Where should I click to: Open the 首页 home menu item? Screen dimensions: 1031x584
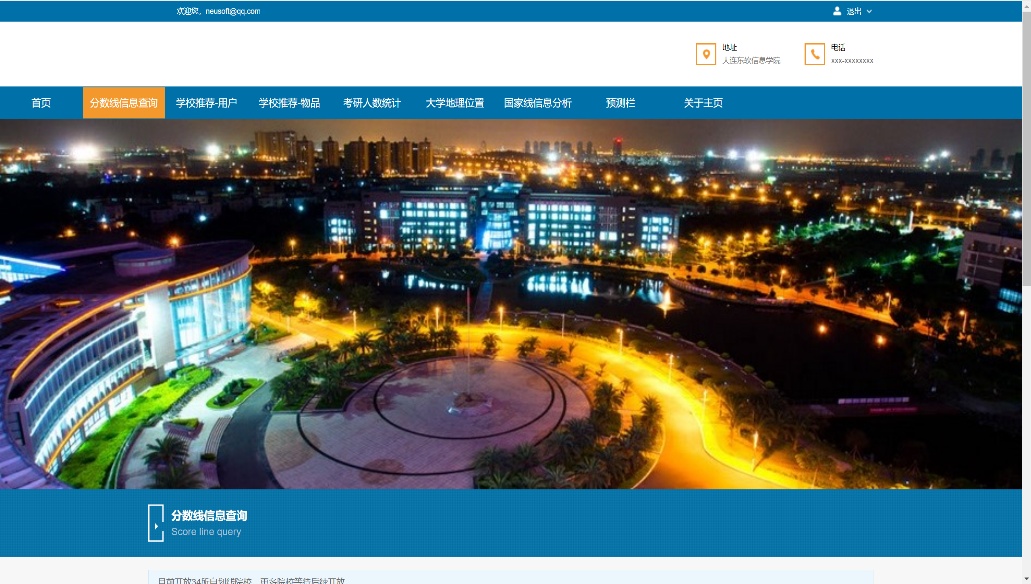pyautogui.click(x=41, y=103)
